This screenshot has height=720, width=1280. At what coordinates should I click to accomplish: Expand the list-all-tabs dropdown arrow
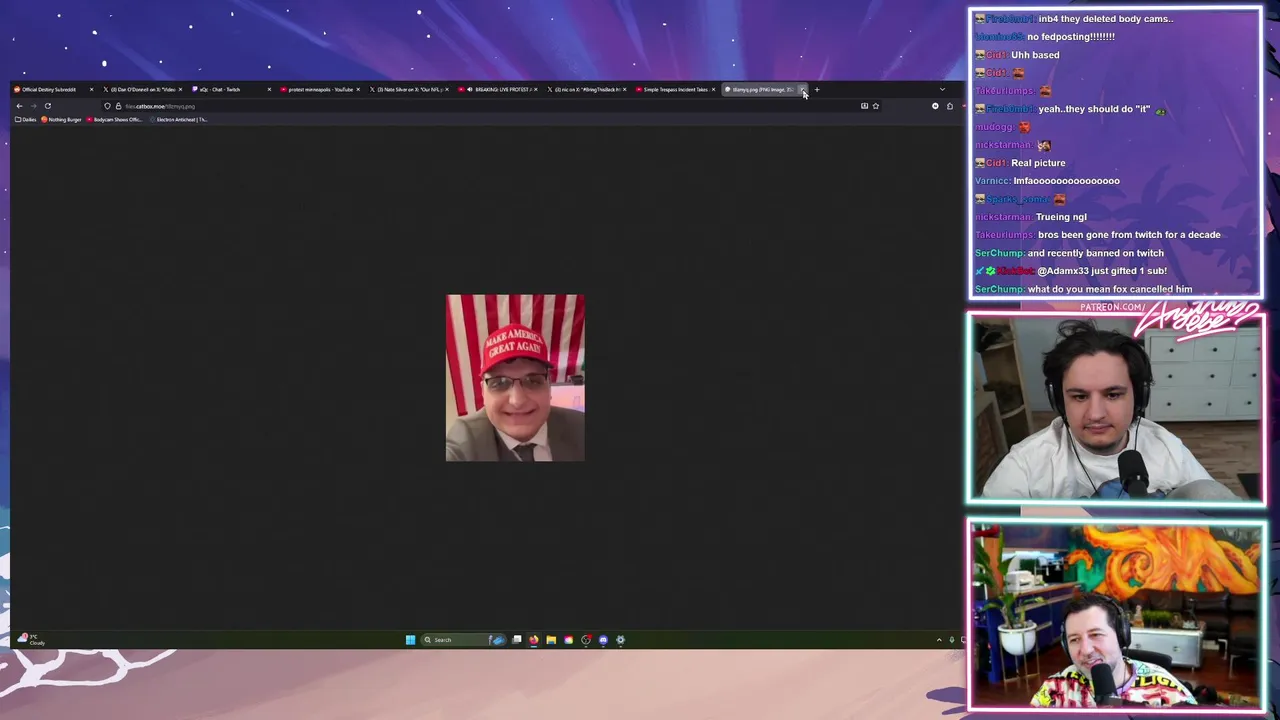[x=942, y=90]
